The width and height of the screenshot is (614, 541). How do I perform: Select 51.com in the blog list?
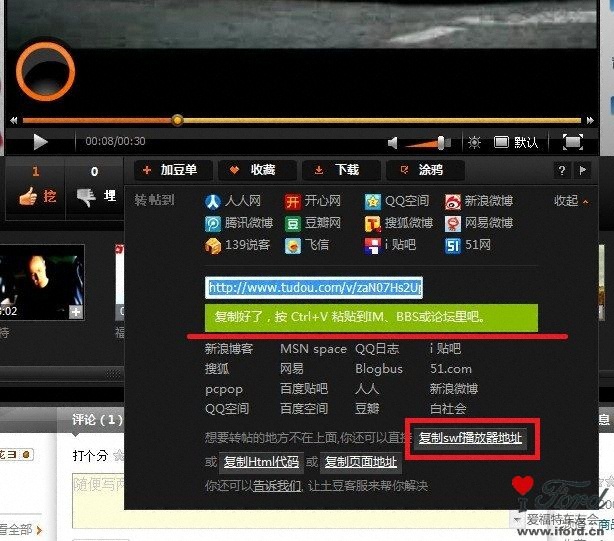pos(451,369)
